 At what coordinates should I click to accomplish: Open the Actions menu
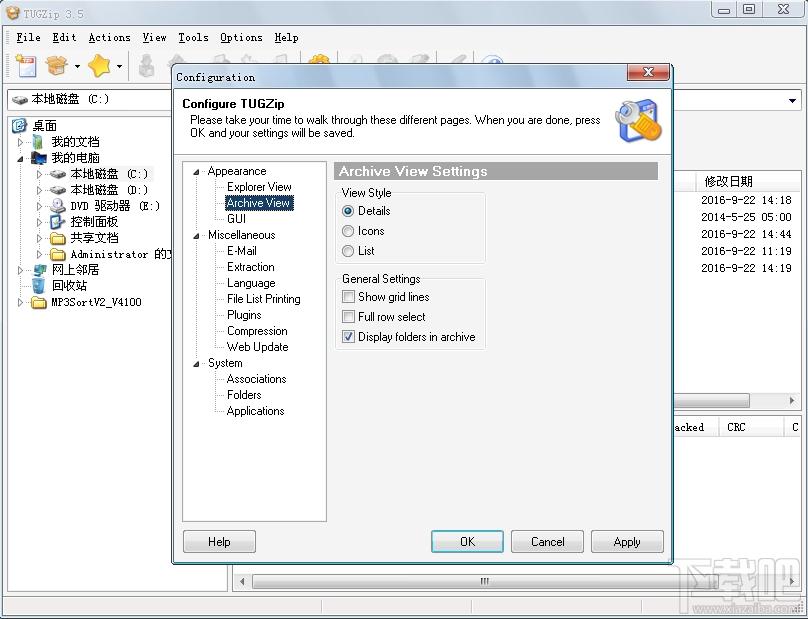(x=109, y=37)
